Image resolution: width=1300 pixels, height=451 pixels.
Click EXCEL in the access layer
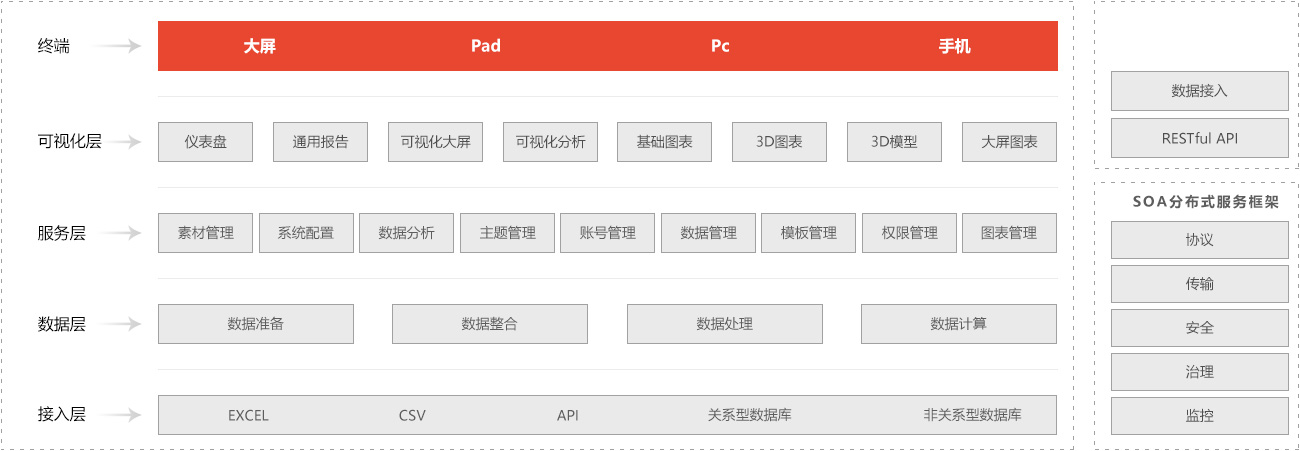[x=248, y=415]
